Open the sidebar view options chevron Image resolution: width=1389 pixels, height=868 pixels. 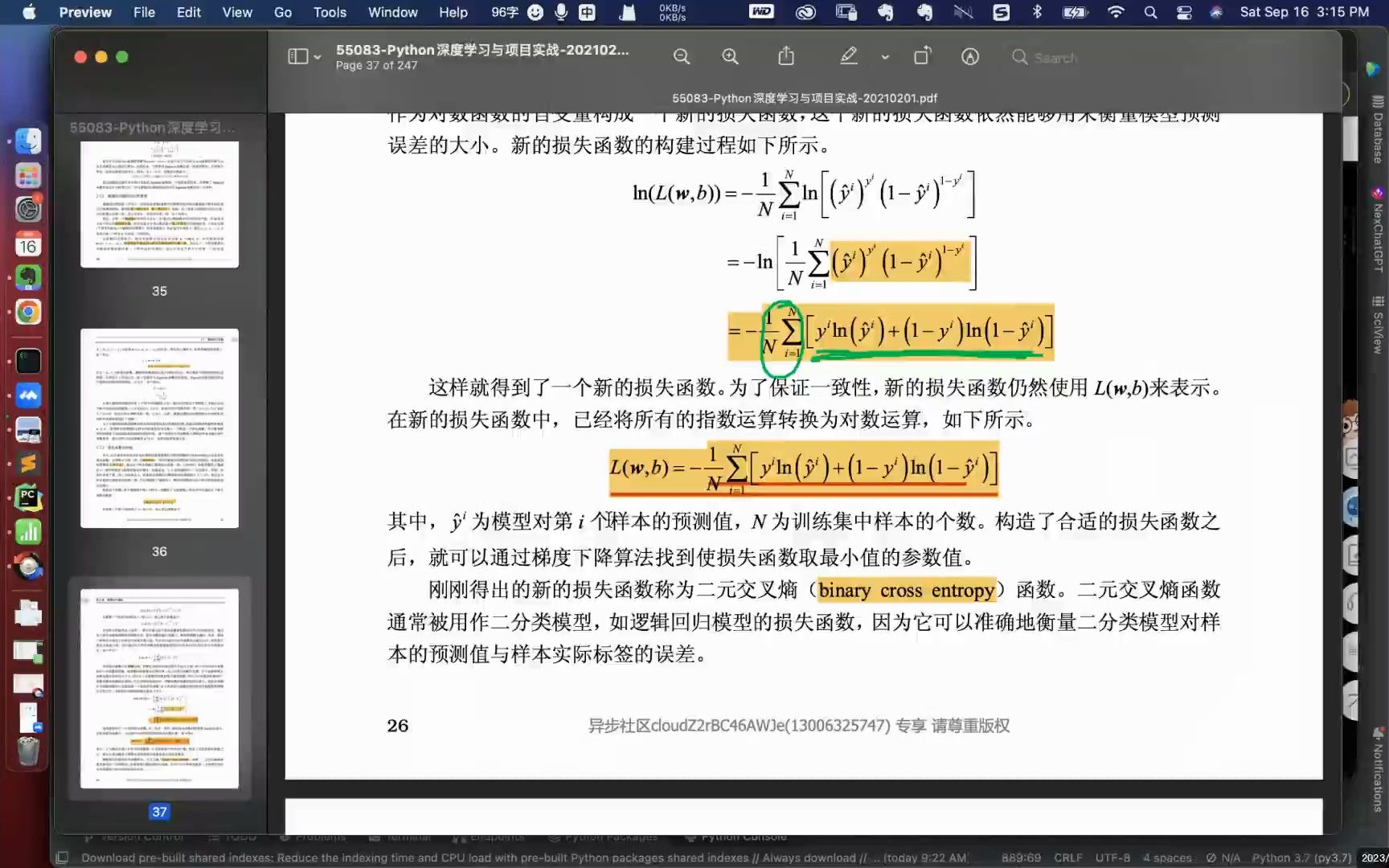[316, 56]
